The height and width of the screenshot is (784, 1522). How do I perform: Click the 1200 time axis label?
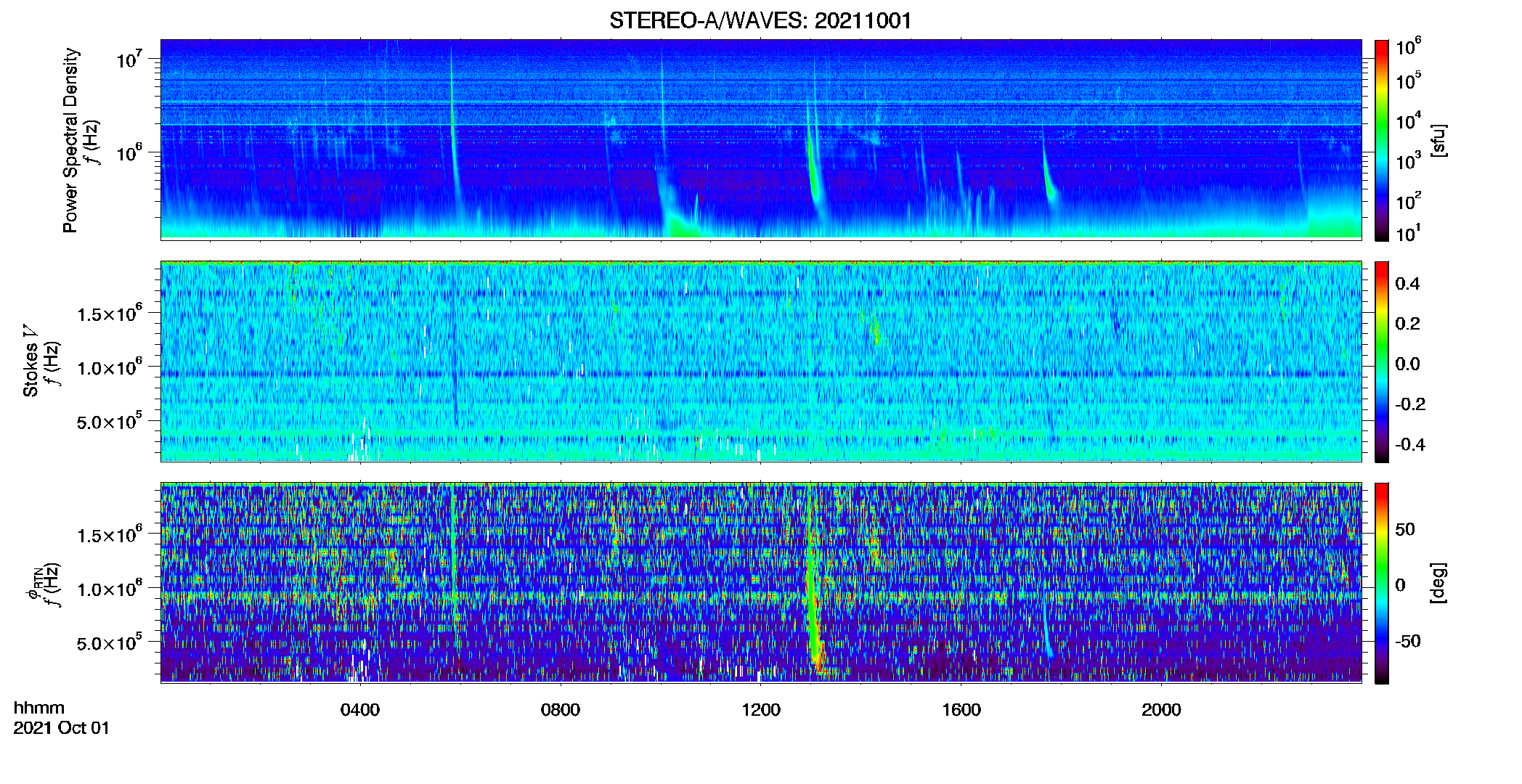tap(761, 710)
